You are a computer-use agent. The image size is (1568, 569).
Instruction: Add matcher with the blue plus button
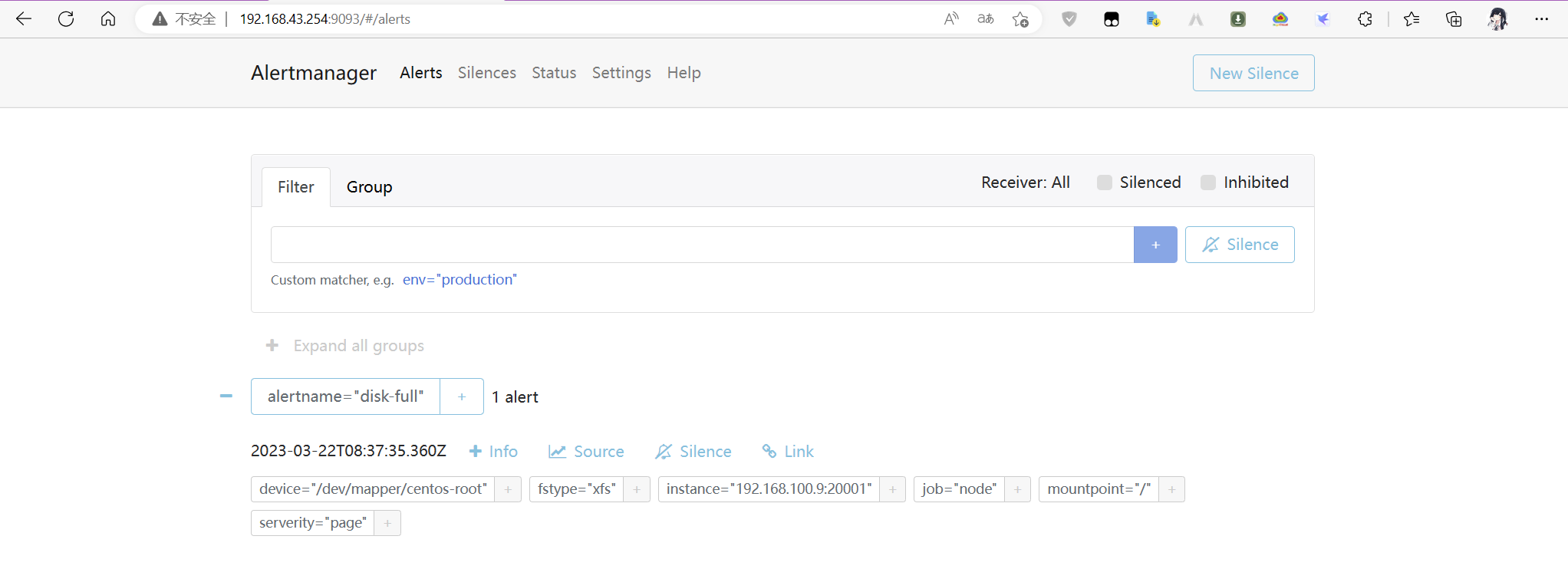click(x=1155, y=245)
